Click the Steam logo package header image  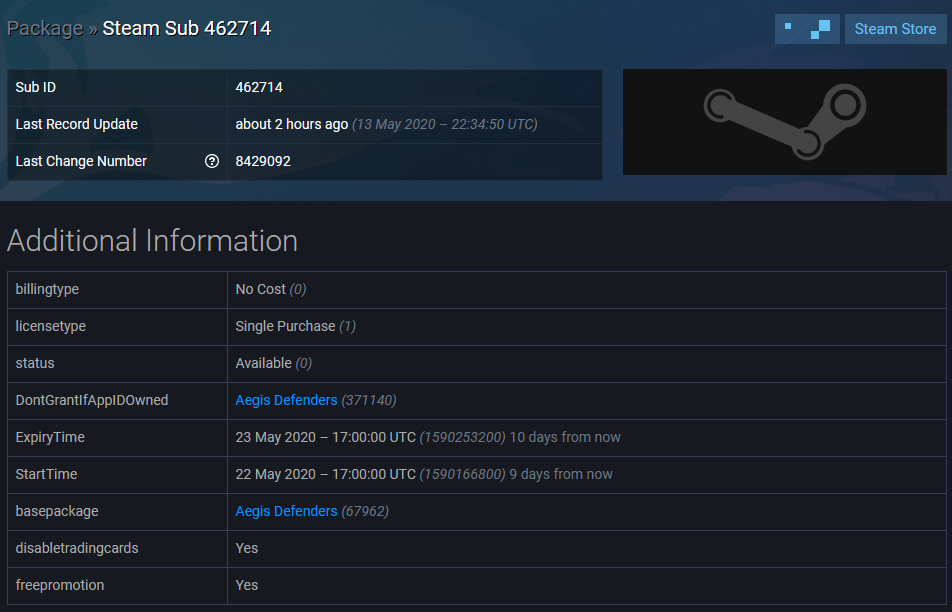click(x=785, y=122)
